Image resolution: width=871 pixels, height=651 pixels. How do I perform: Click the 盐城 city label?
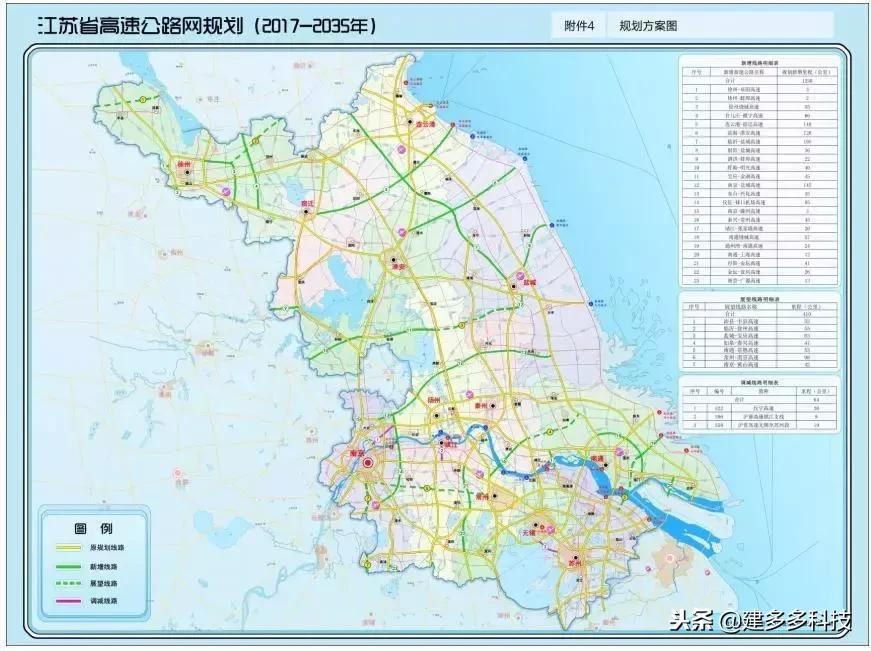point(530,283)
